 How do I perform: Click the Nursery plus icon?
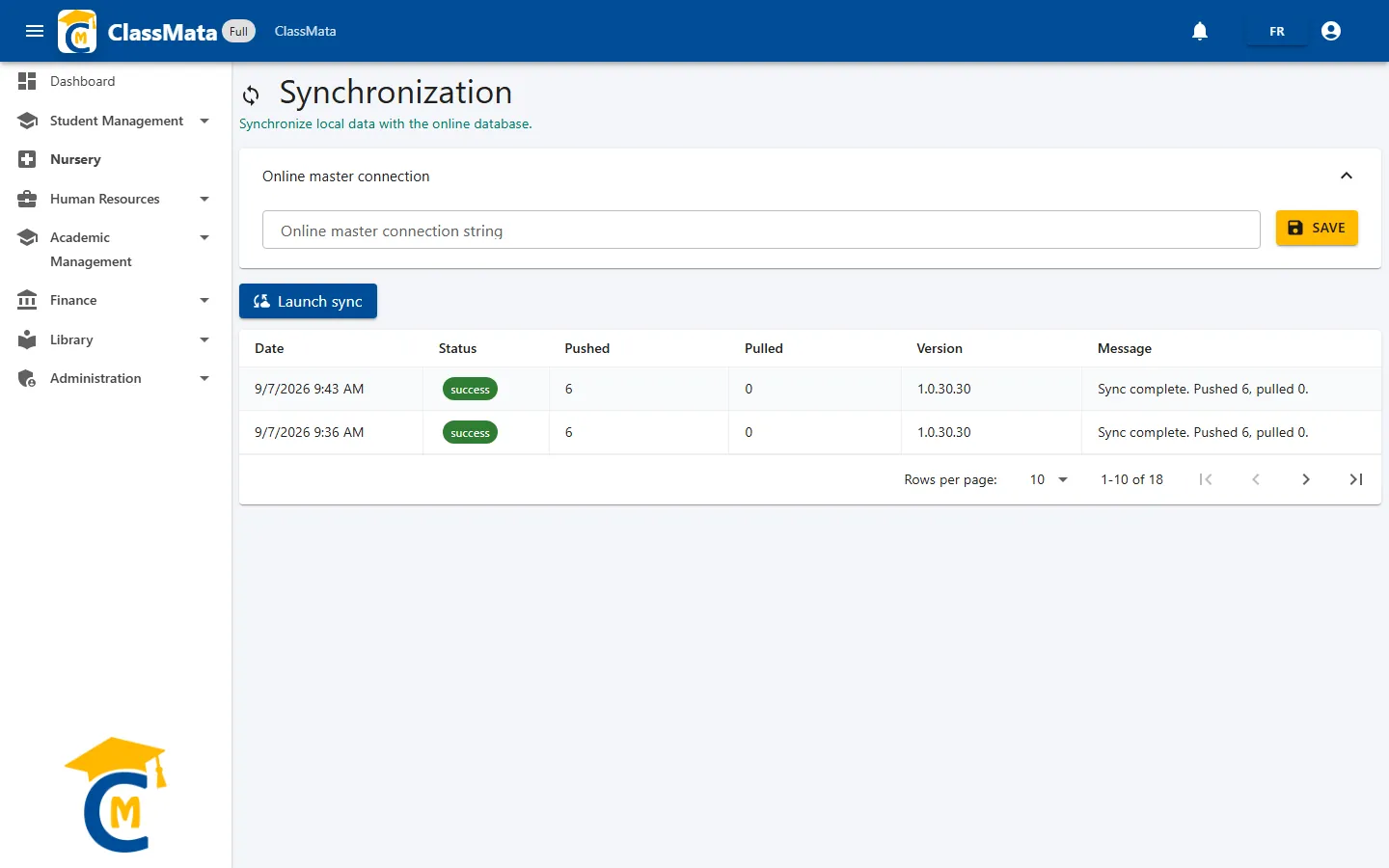27,159
